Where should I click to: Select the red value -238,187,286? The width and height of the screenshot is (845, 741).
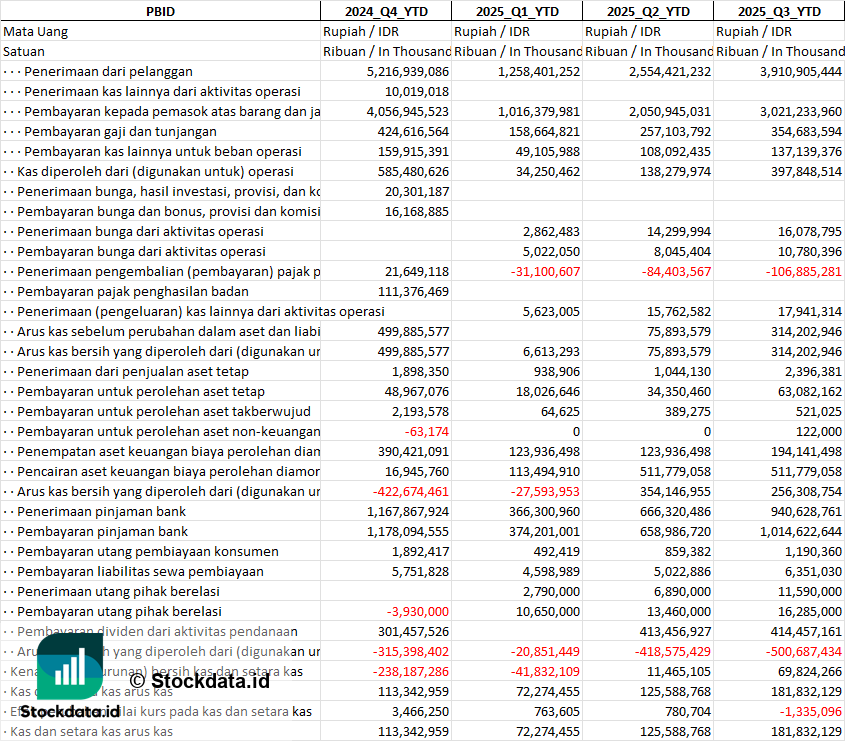click(x=411, y=671)
